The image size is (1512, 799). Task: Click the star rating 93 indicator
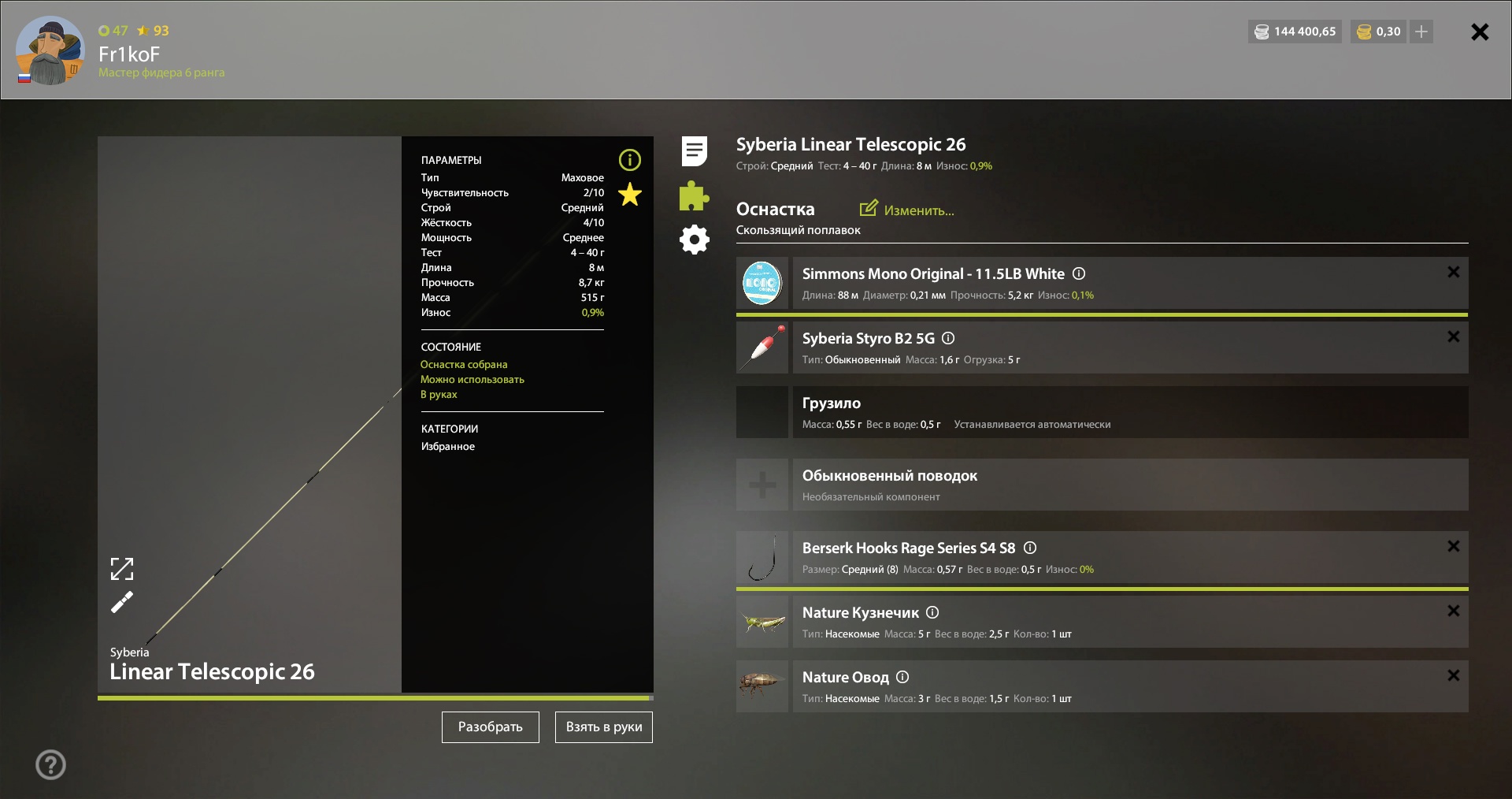153,31
